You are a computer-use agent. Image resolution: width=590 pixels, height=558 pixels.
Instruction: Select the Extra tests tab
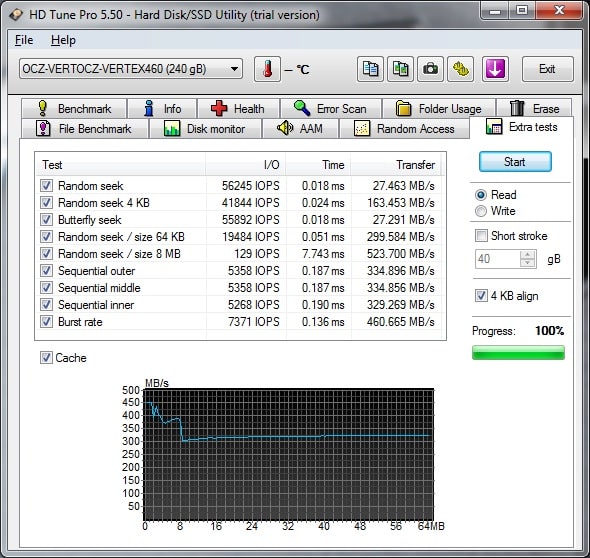point(522,127)
